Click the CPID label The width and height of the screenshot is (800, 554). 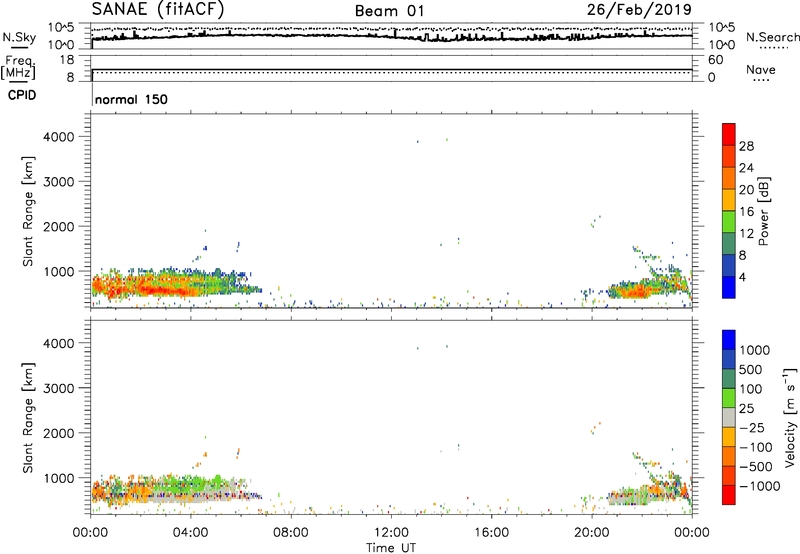coord(22,95)
